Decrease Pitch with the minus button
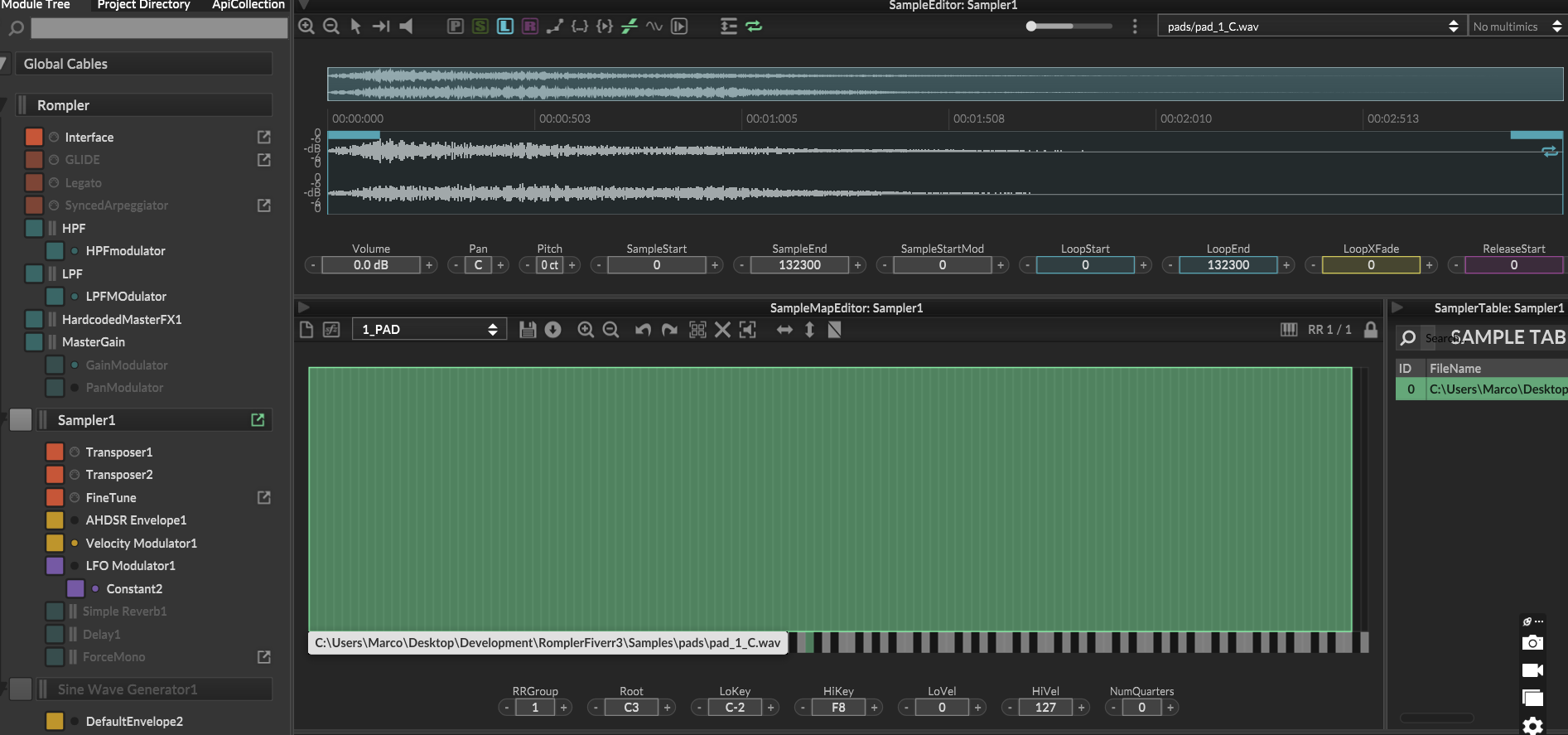This screenshot has width=1568, height=735. tap(527, 265)
